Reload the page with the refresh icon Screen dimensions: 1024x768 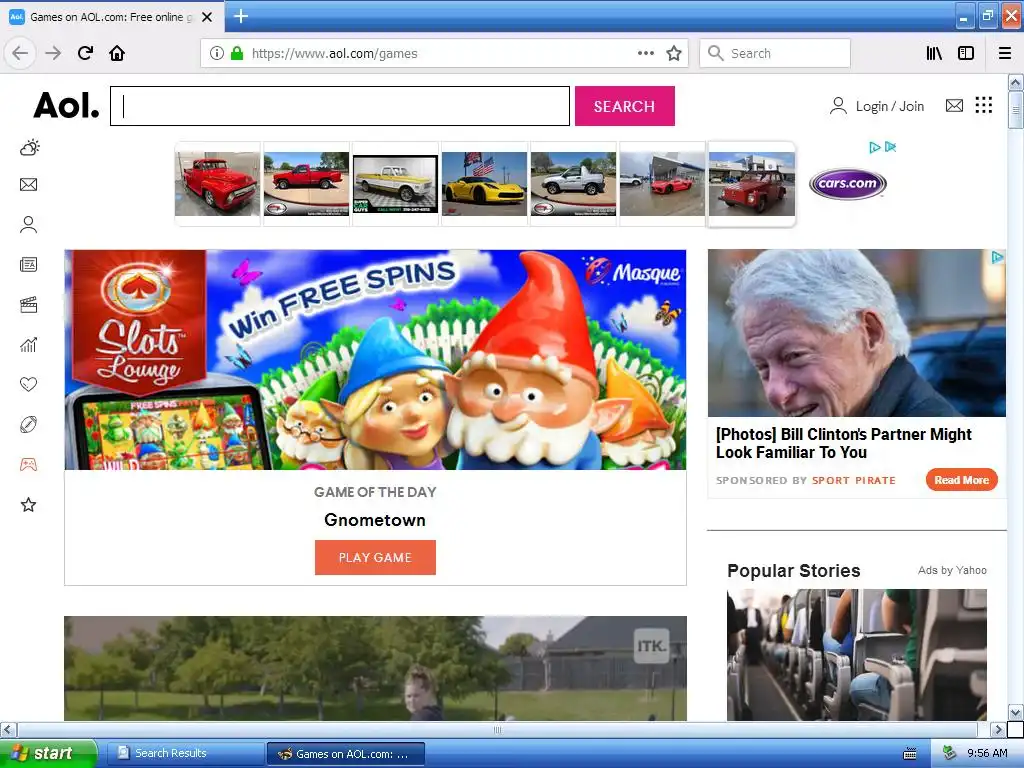[x=85, y=53]
